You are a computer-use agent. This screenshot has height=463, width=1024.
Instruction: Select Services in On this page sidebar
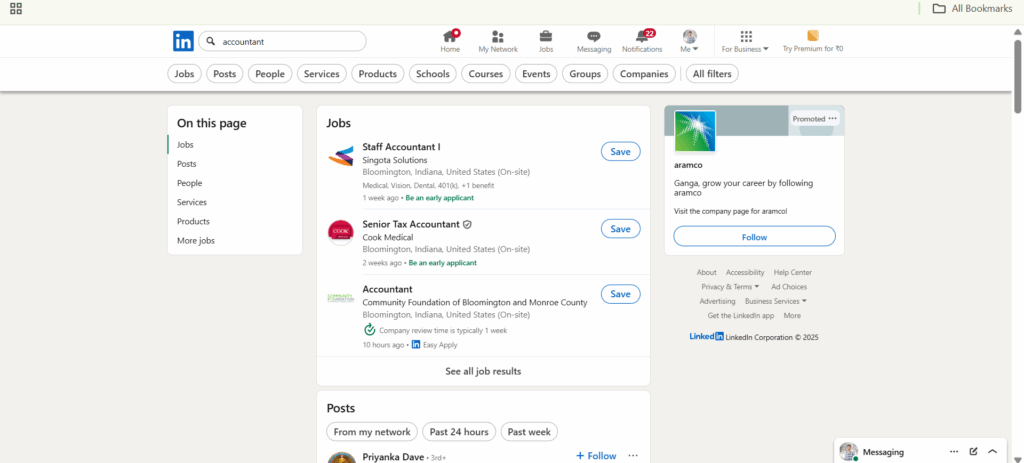click(192, 202)
